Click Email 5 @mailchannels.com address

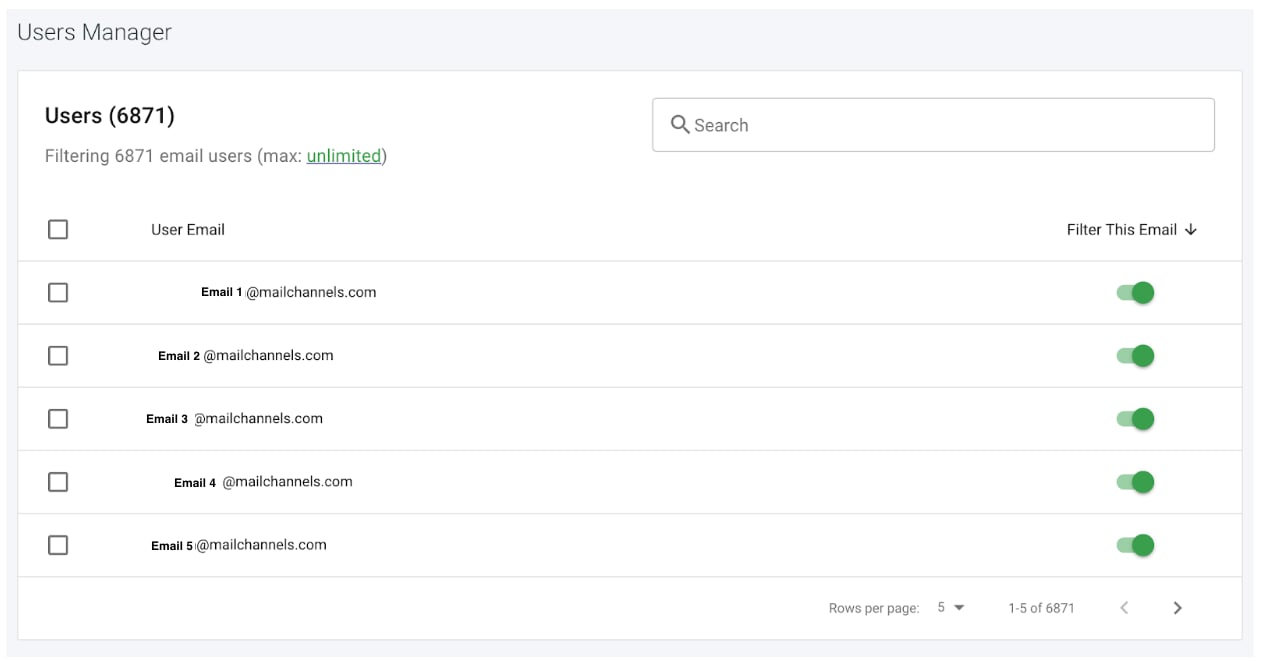coord(239,545)
